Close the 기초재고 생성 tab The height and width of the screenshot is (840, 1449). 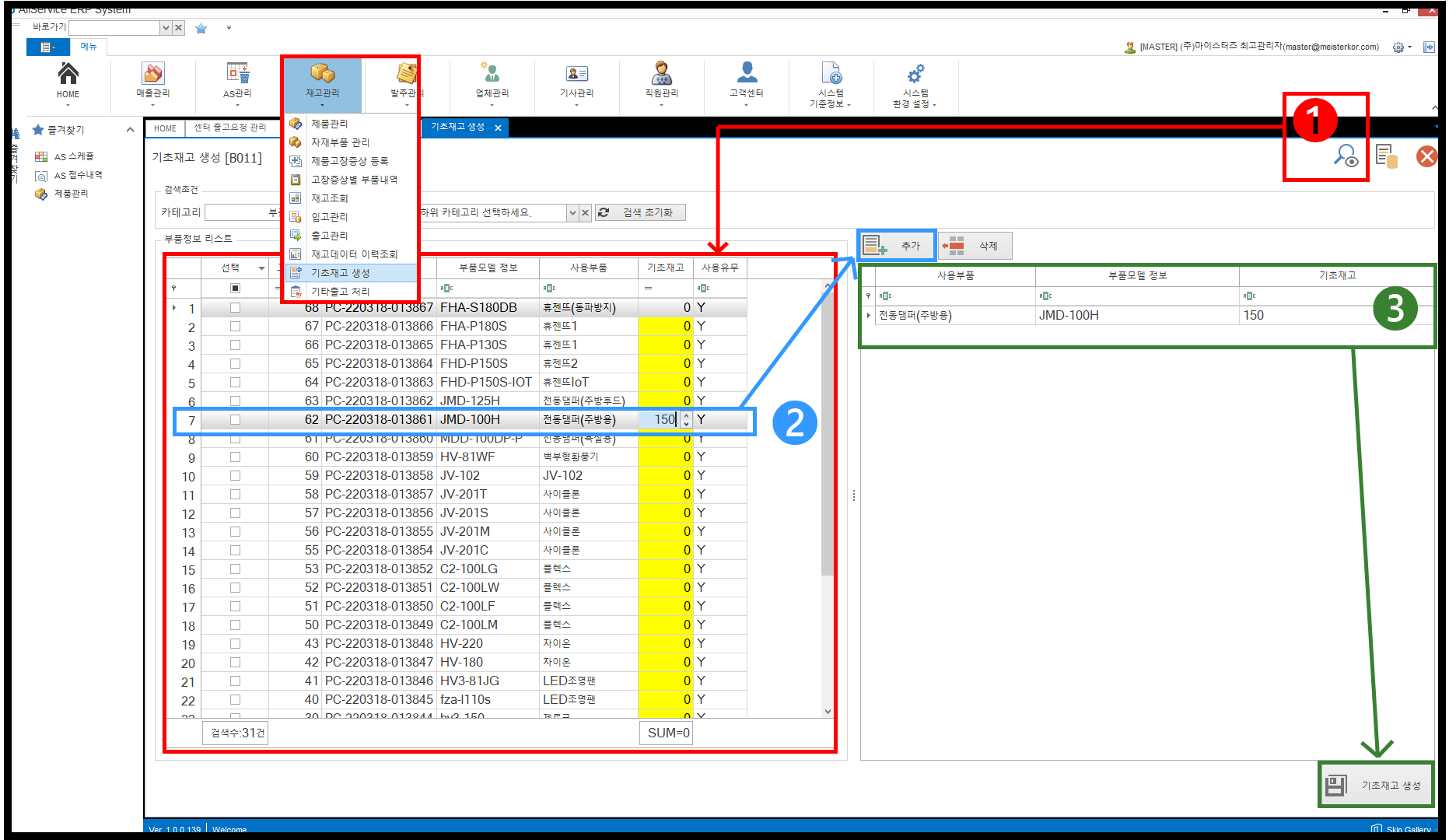coord(498,128)
